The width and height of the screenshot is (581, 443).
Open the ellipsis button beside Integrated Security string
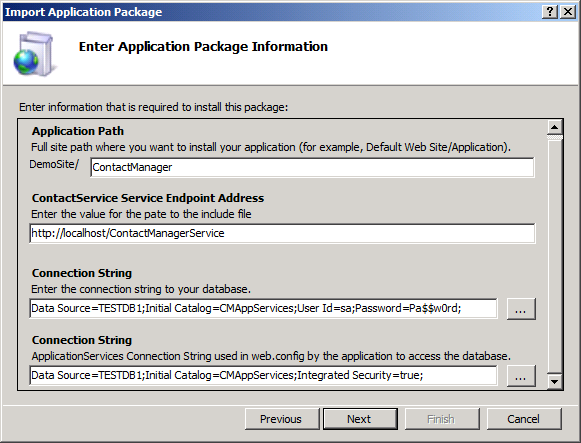pyautogui.click(x=521, y=376)
